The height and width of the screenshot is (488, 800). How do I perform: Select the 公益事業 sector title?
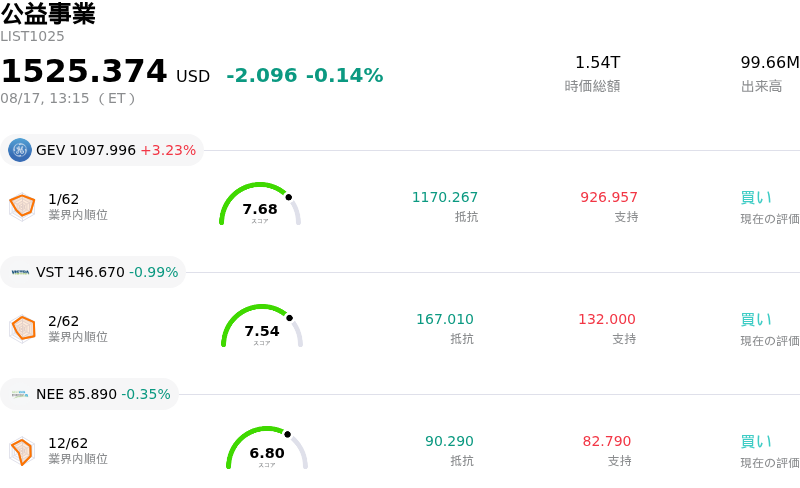point(48,13)
